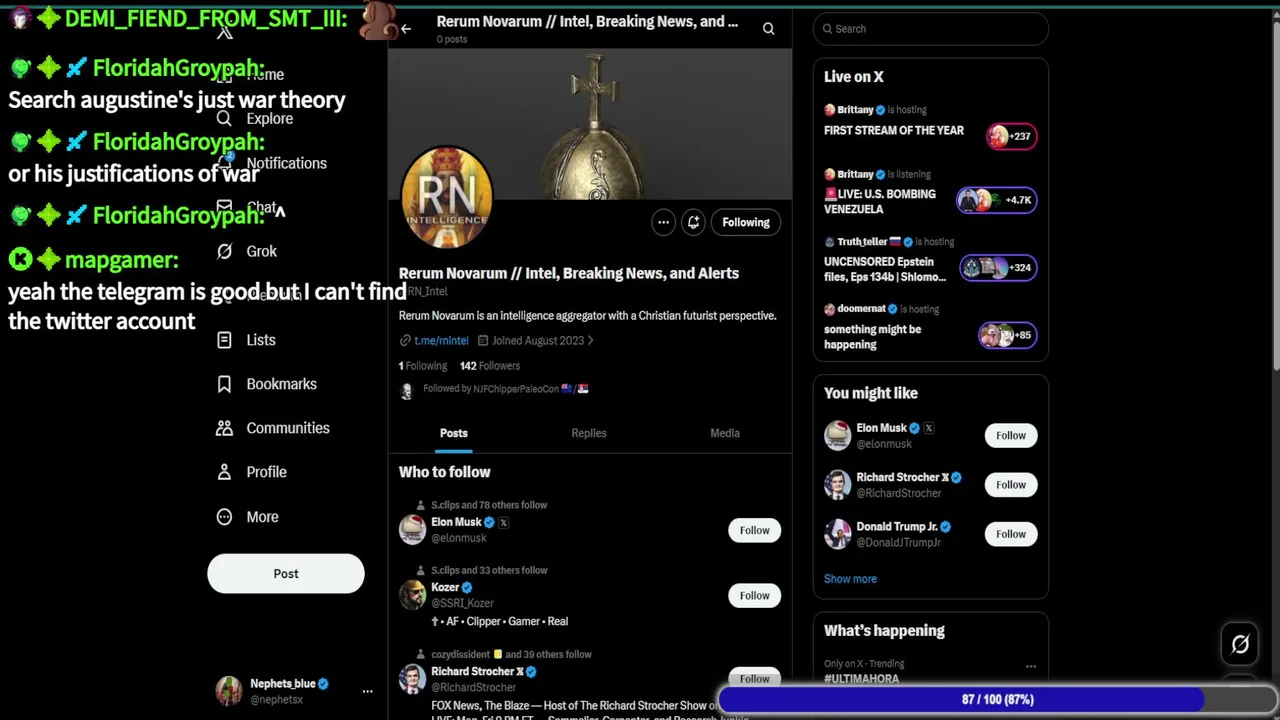The image size is (1280, 720).
Task: Open Explore in the sidebar
Action: [269, 118]
